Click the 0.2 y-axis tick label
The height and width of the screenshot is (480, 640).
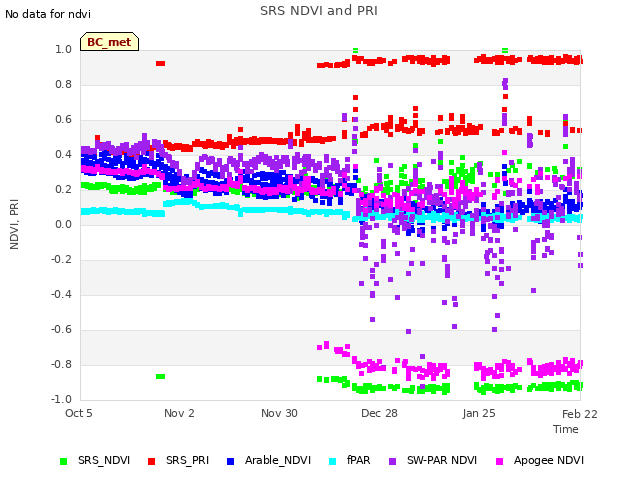click(x=63, y=189)
